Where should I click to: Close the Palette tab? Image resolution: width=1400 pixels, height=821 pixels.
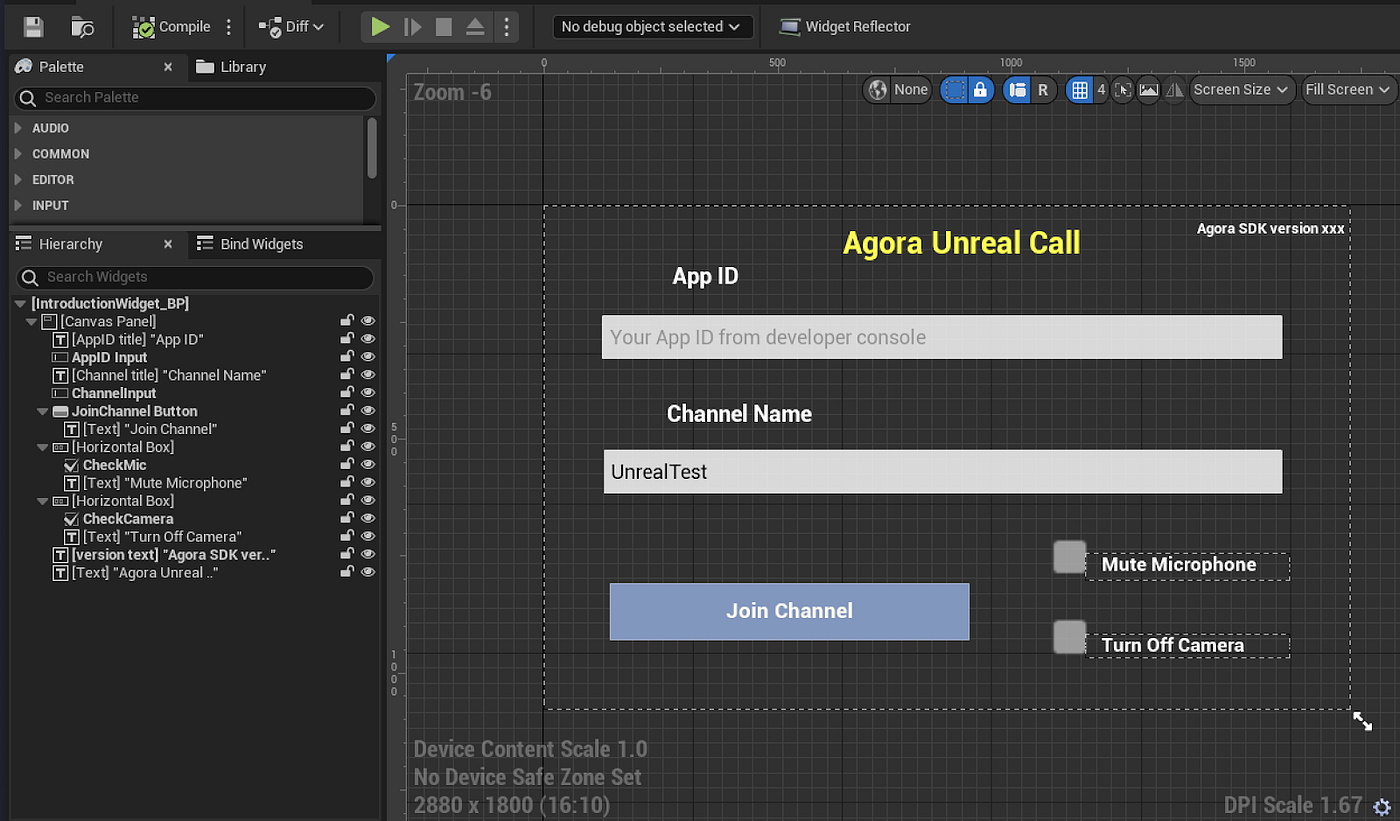click(x=168, y=67)
